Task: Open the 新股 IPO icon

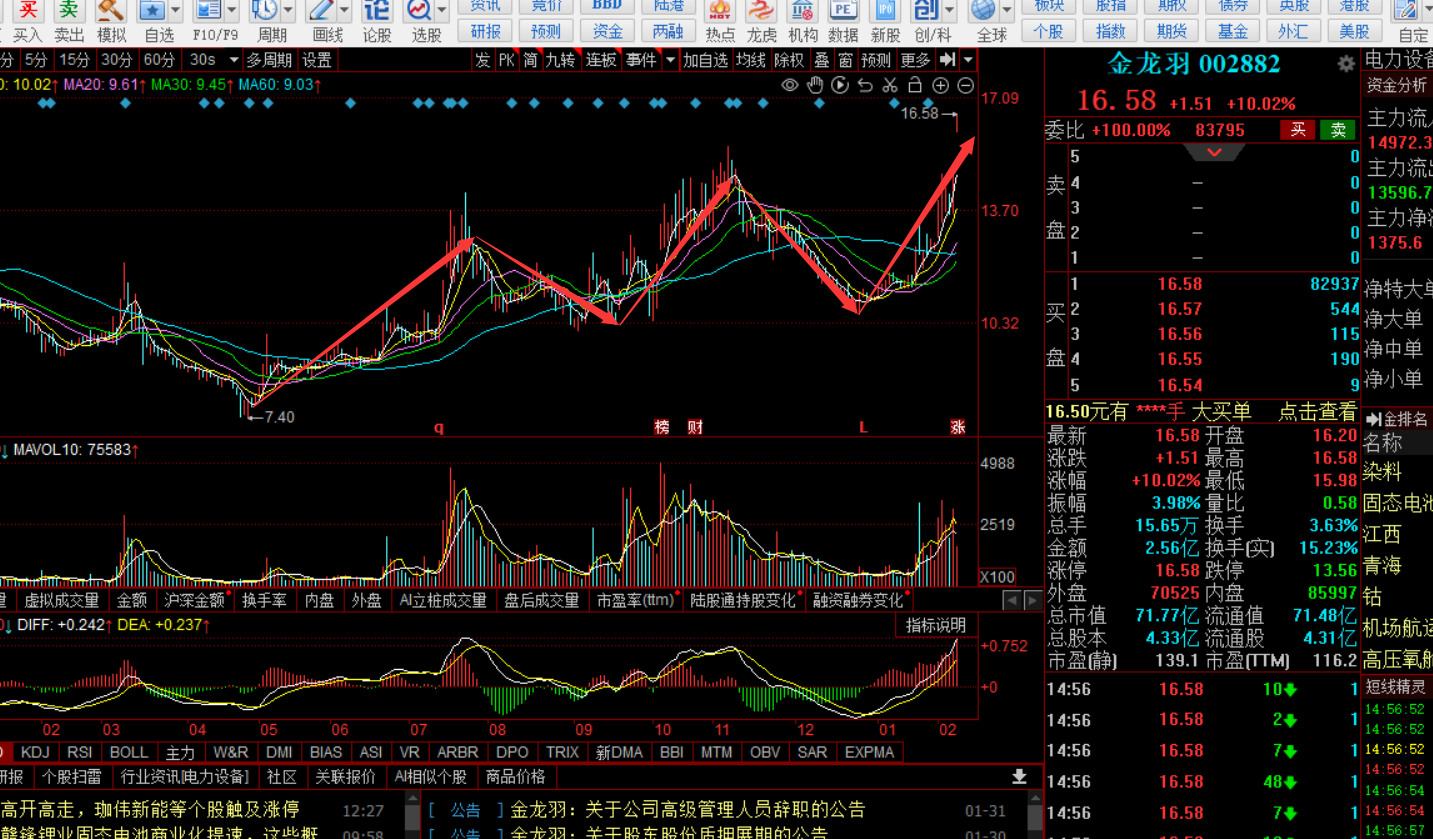Action: [885, 11]
